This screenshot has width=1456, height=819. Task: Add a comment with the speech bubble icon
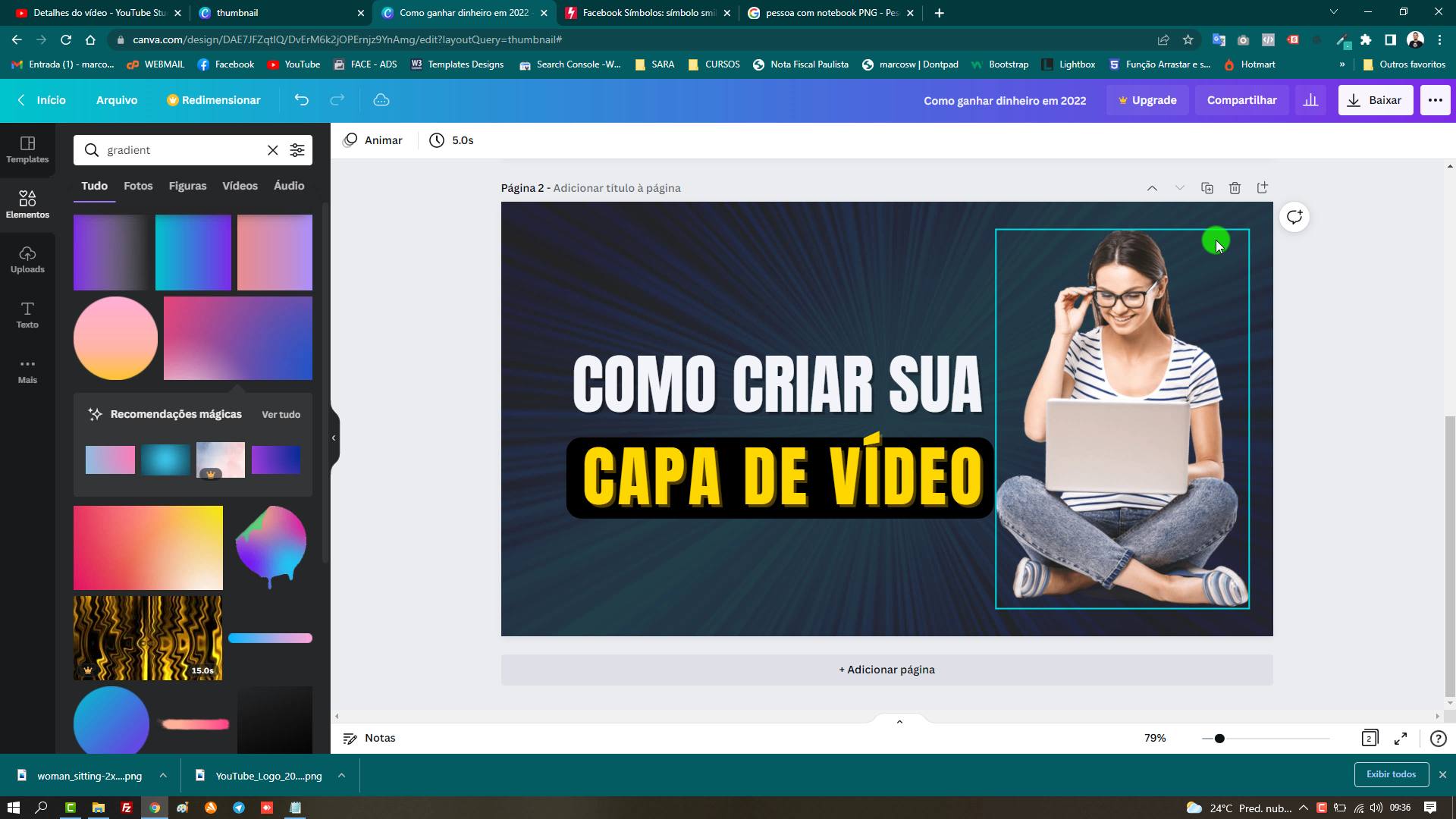[x=1294, y=217]
